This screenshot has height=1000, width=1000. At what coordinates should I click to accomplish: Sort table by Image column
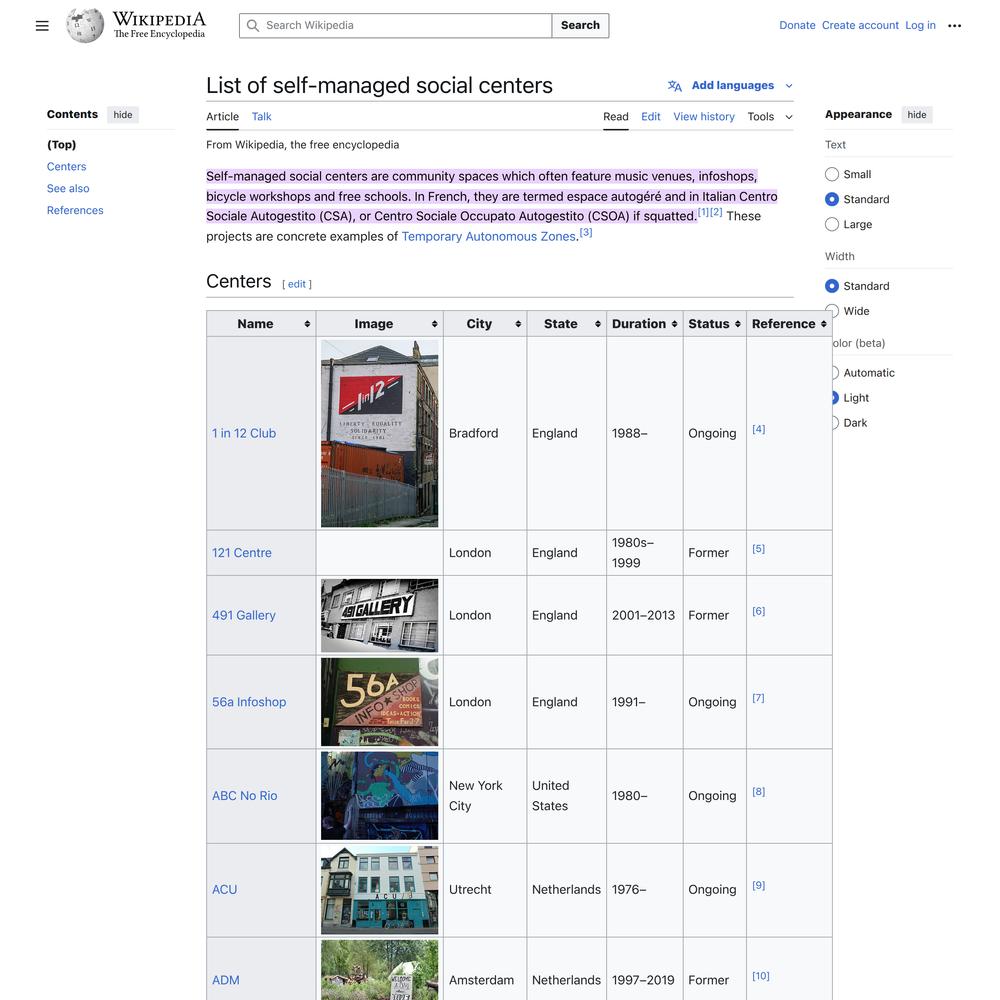(x=434, y=324)
